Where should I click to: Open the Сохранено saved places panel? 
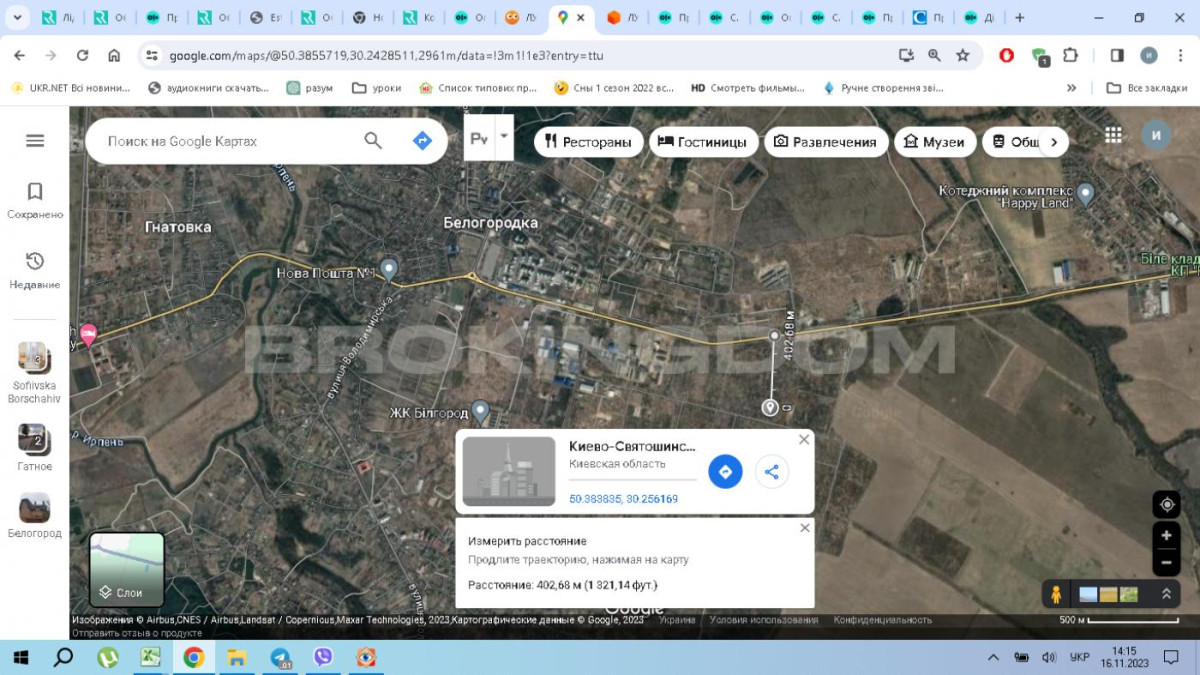35,200
